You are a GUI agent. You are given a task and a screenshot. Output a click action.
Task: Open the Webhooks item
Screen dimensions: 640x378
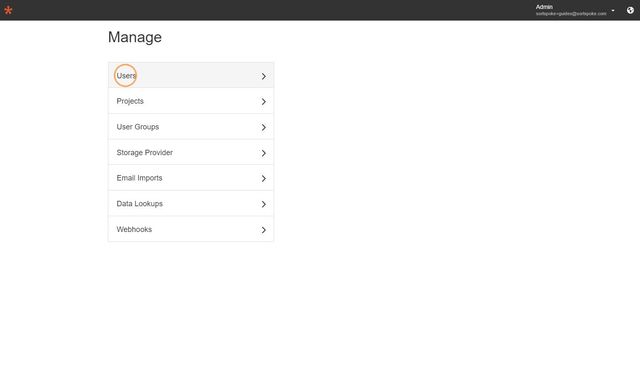click(191, 229)
